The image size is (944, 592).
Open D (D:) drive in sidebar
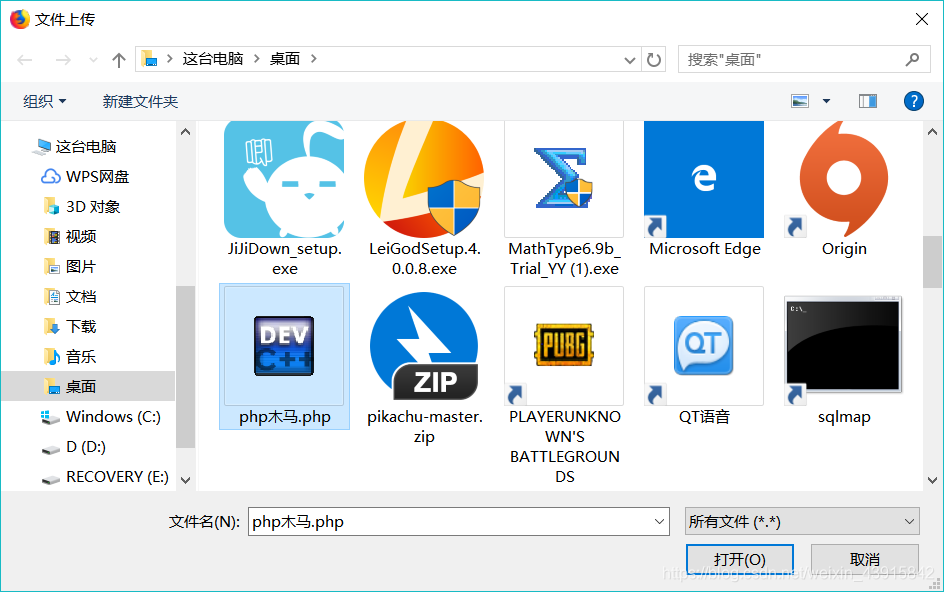click(88, 447)
